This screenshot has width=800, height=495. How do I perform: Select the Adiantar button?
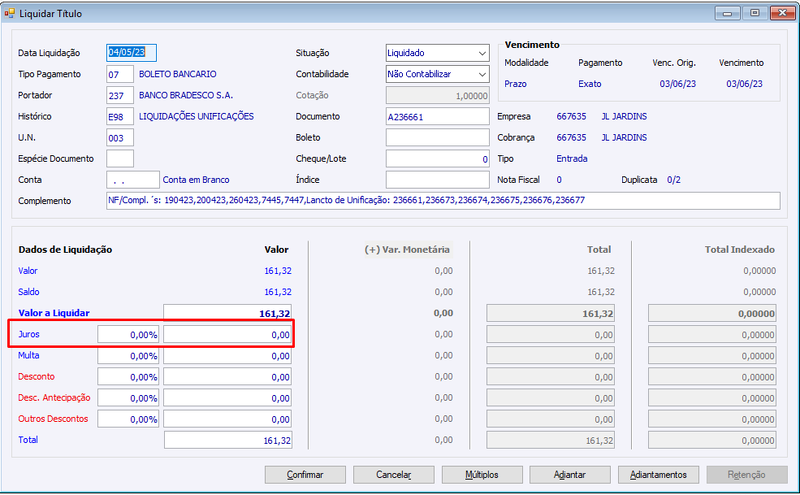coord(570,475)
